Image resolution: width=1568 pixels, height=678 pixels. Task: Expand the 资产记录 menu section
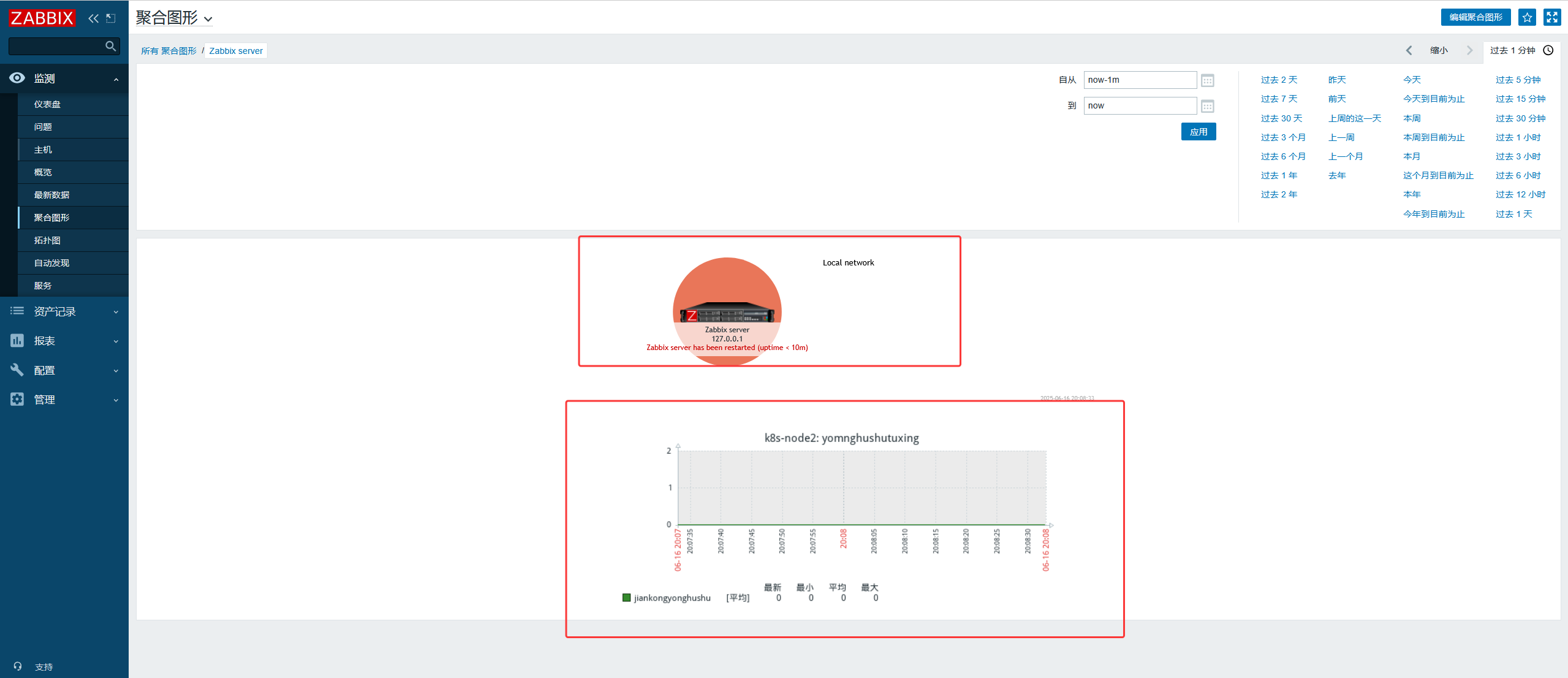(116, 312)
